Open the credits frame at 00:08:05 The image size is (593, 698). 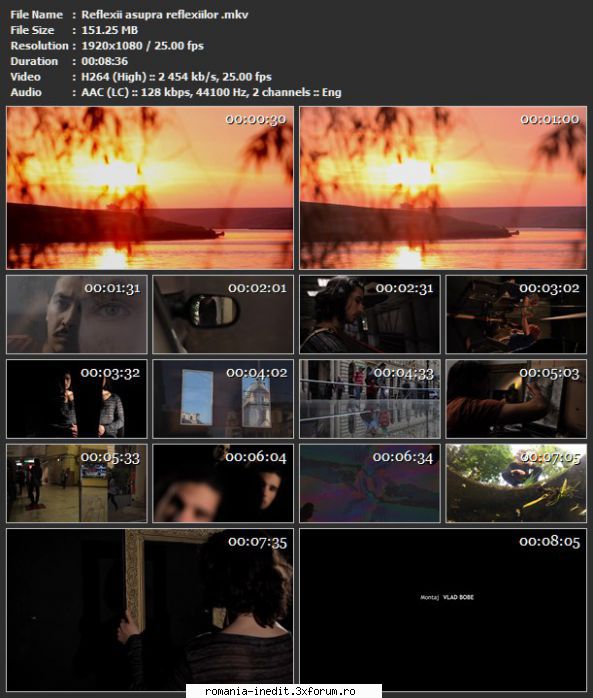[x=443, y=610]
